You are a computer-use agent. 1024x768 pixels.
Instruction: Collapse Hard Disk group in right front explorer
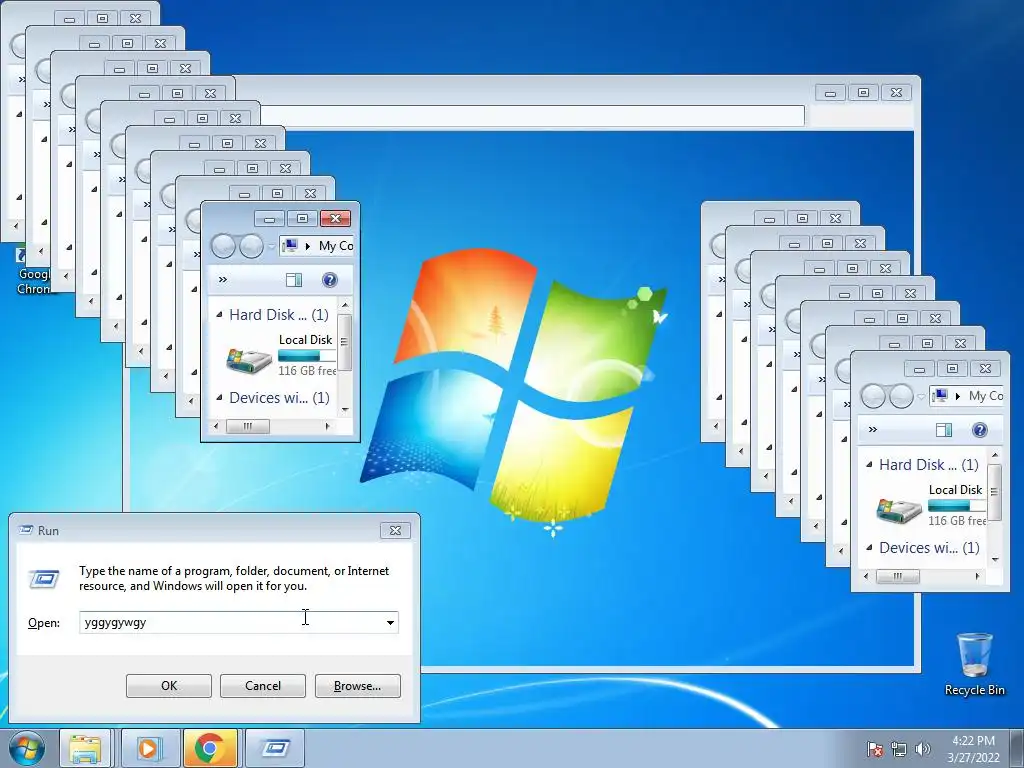(869, 464)
